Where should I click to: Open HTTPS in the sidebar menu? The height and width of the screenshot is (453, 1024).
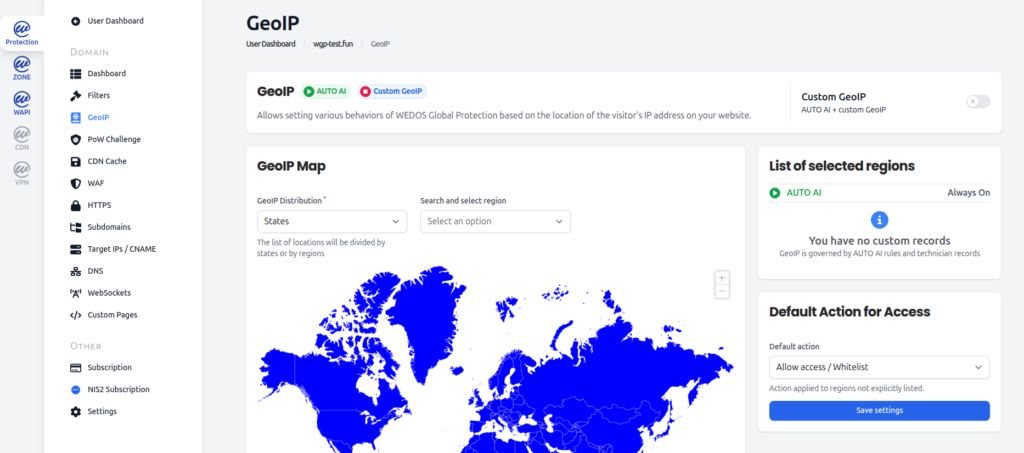click(x=99, y=205)
